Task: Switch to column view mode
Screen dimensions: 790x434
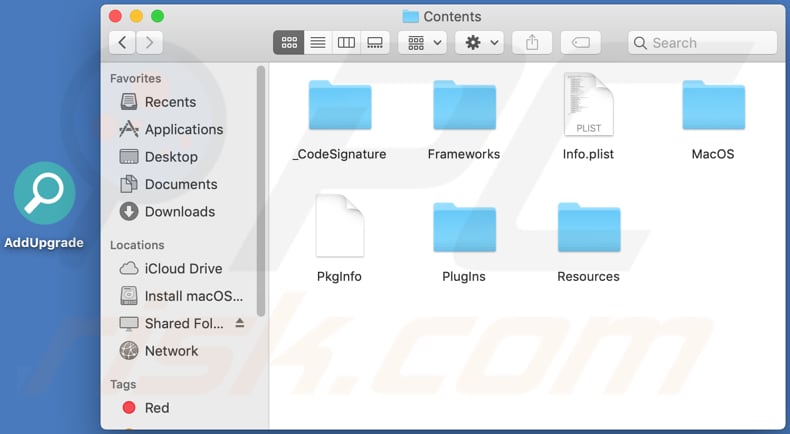Action: 346,43
